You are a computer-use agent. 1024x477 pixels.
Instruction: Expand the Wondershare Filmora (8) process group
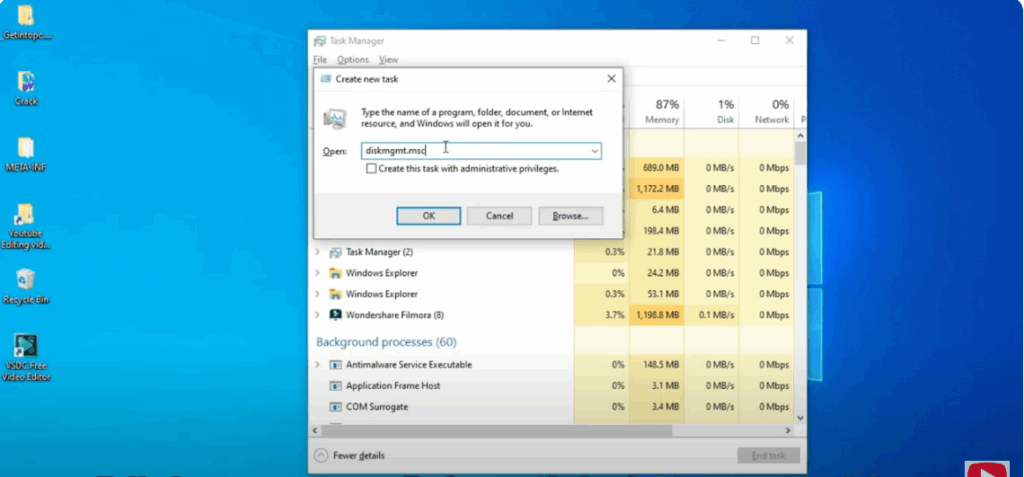[318, 315]
